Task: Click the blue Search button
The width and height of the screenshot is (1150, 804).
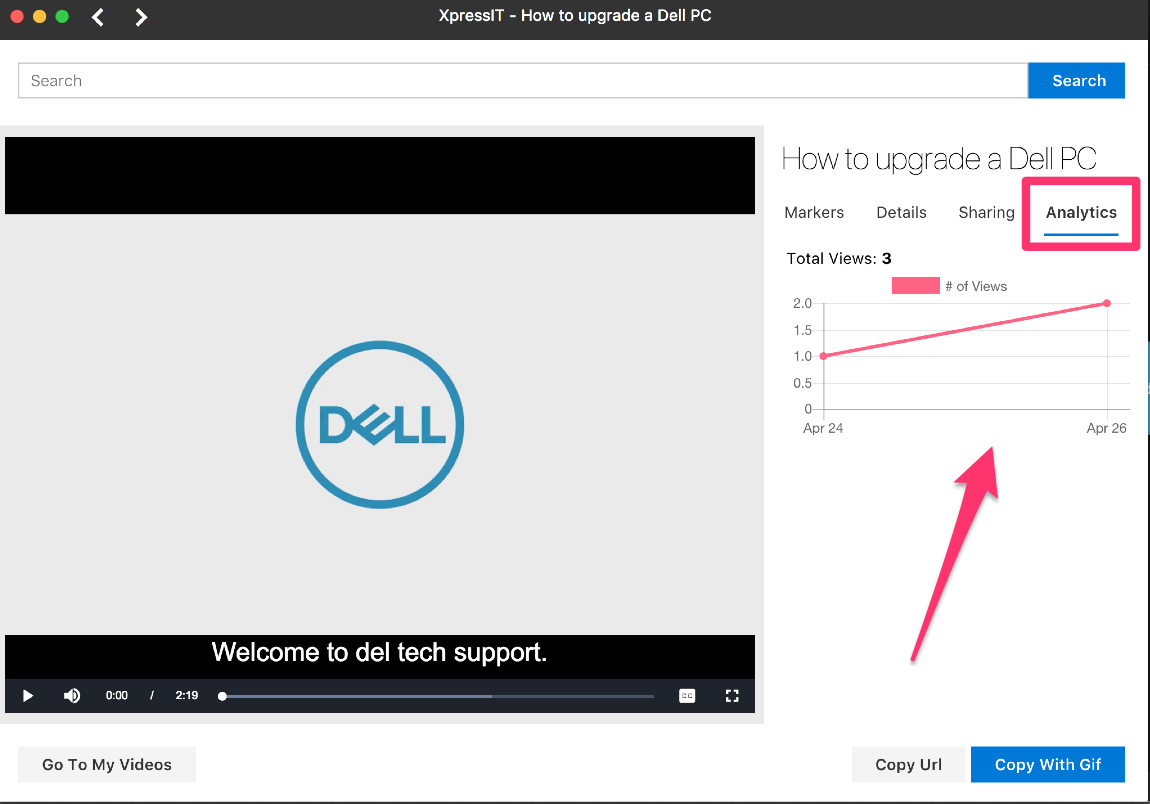Action: (x=1077, y=81)
